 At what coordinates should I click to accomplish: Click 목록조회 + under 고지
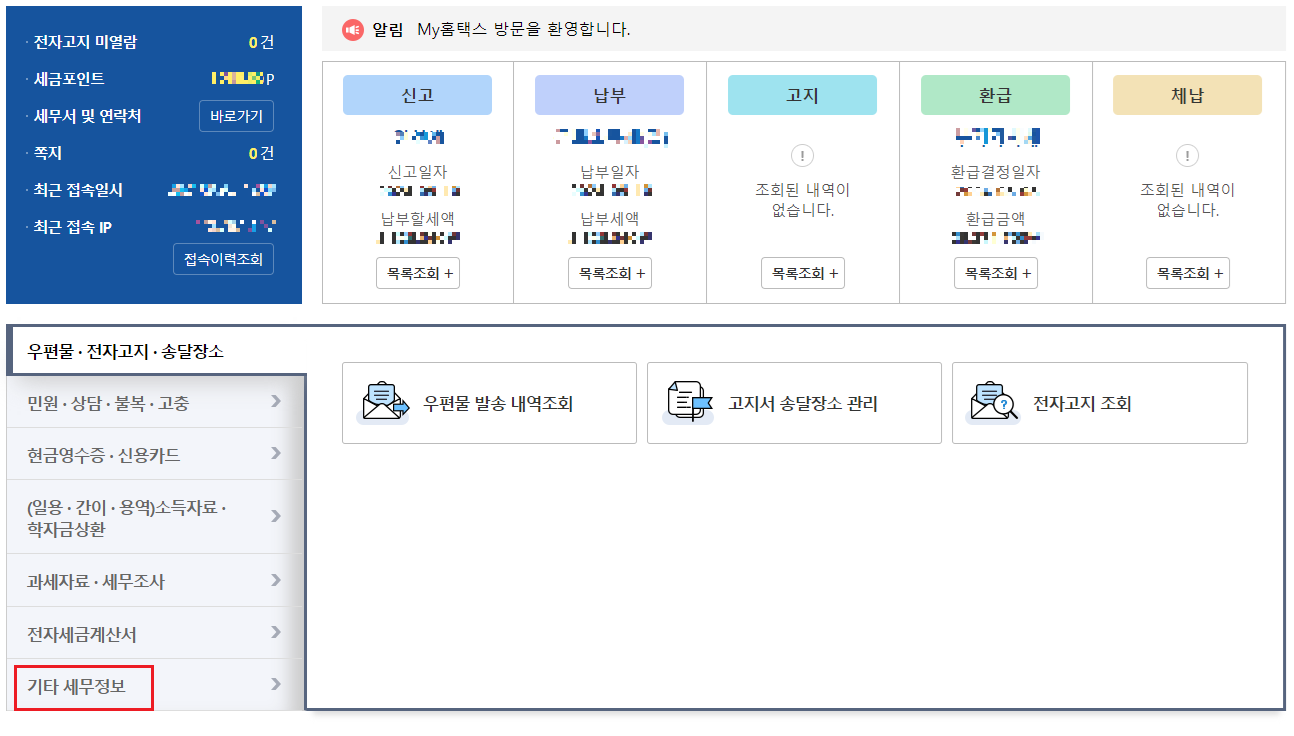click(x=802, y=273)
